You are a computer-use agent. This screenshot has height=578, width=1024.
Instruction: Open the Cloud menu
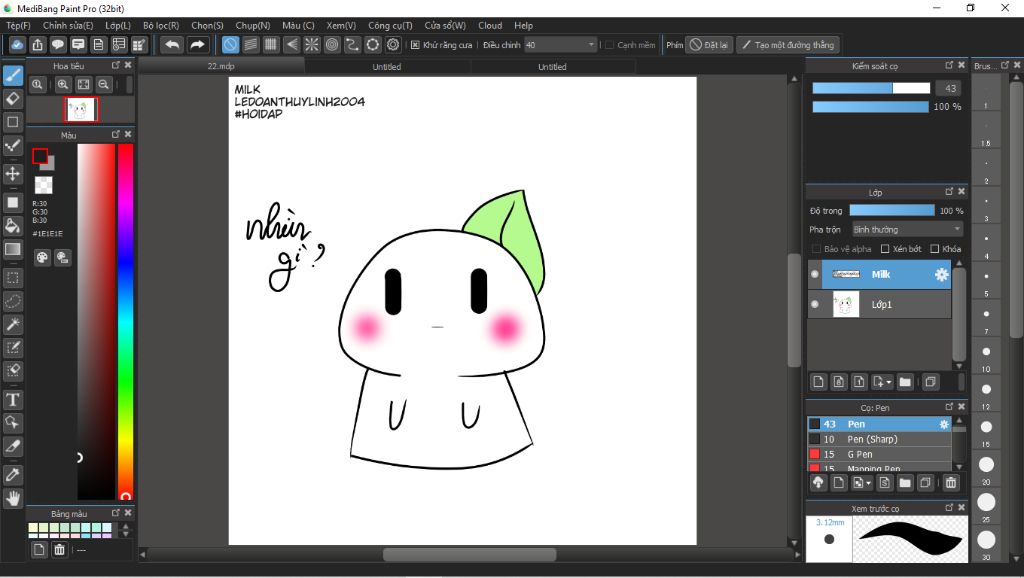(490, 25)
